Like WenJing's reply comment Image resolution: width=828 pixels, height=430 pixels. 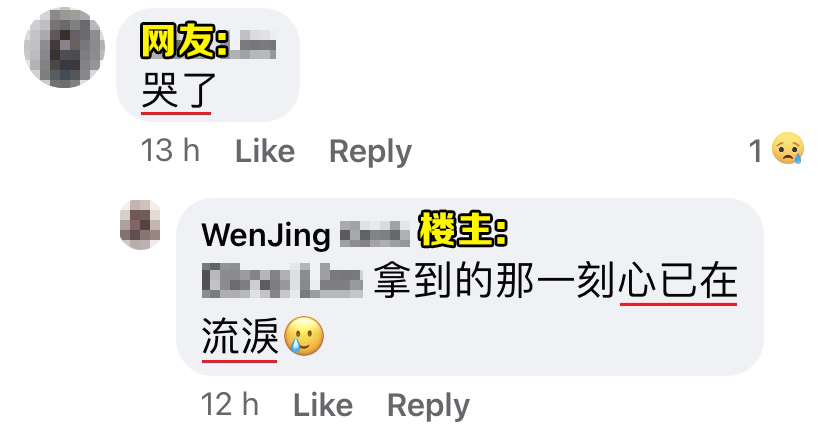click(x=323, y=406)
